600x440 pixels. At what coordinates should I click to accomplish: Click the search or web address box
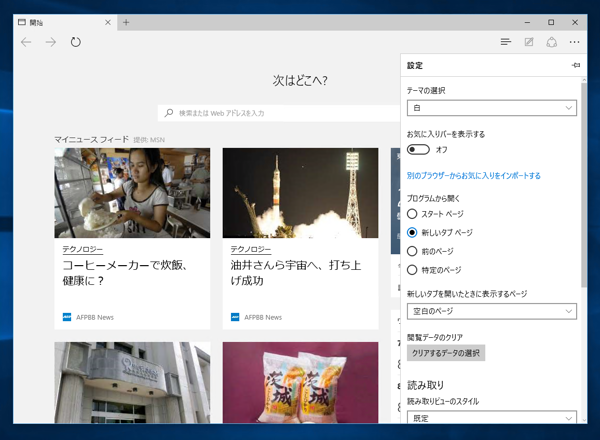pyautogui.click(x=279, y=113)
